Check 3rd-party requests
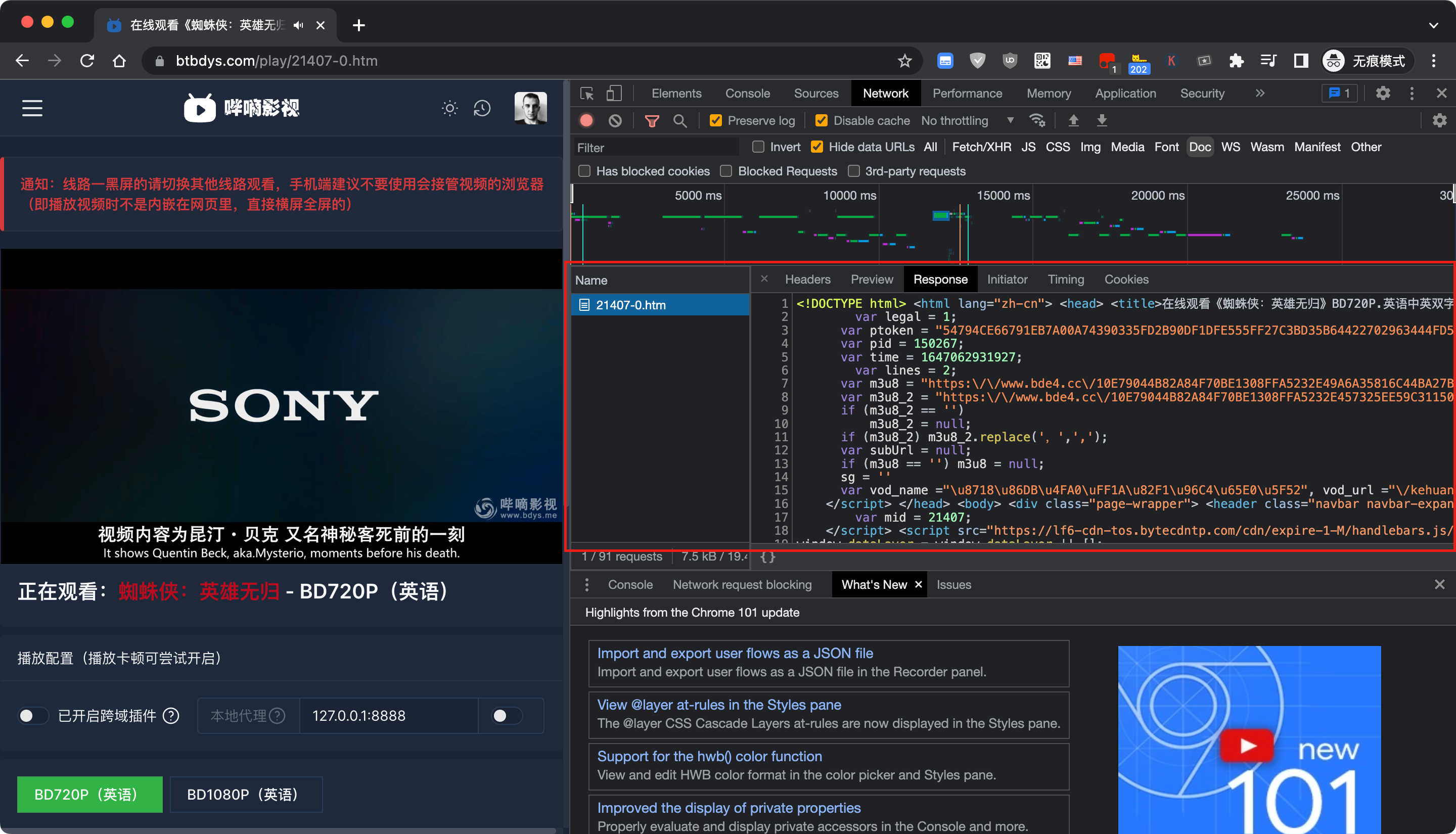The image size is (1456, 834). tap(853, 171)
